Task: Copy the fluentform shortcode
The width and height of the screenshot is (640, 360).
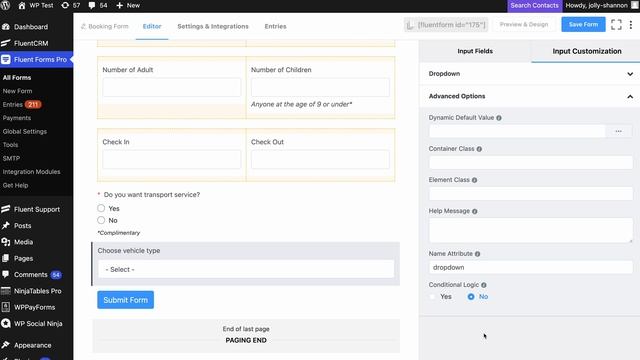Action: point(446,25)
